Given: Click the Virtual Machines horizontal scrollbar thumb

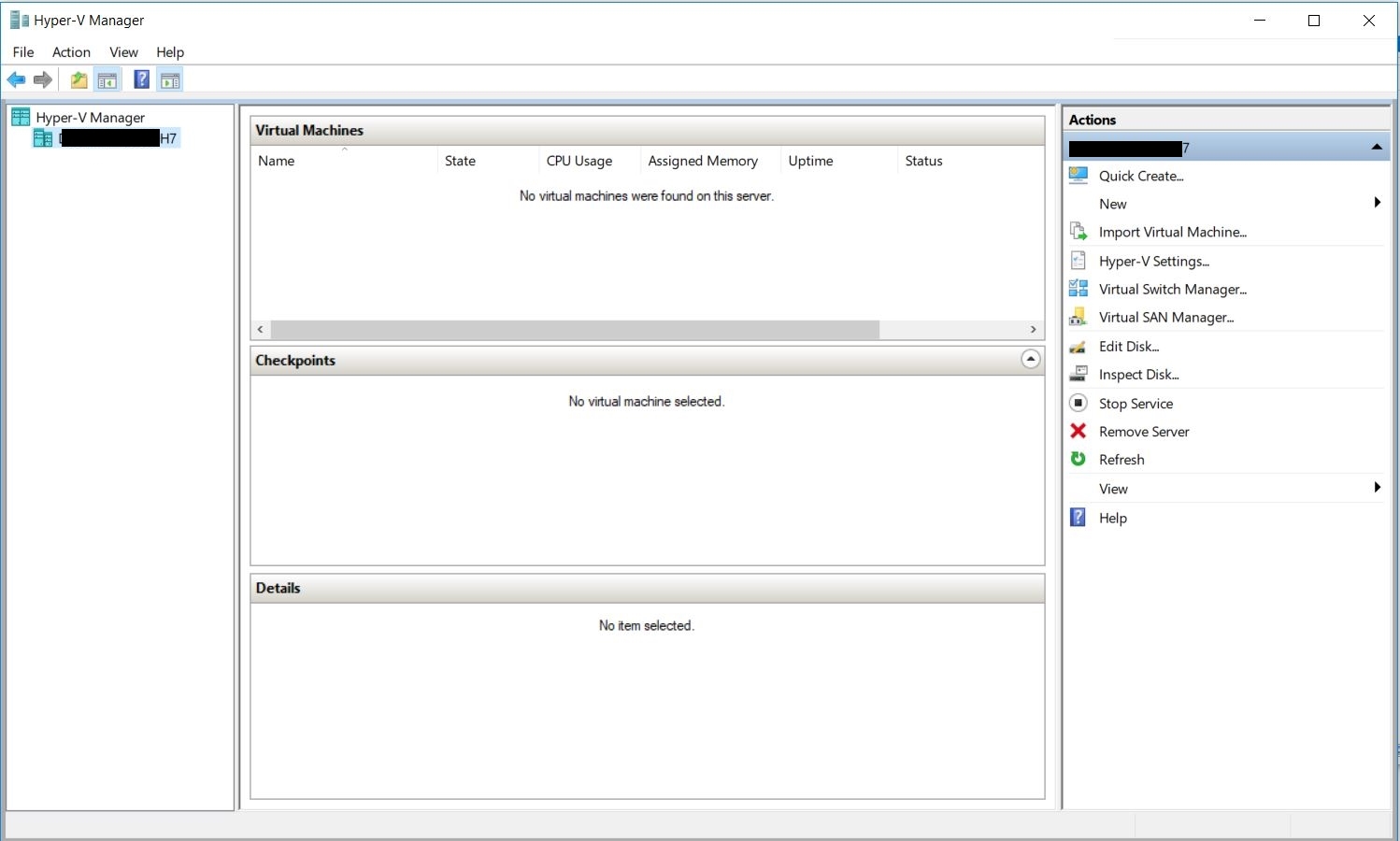Looking at the screenshot, I should click(x=575, y=329).
